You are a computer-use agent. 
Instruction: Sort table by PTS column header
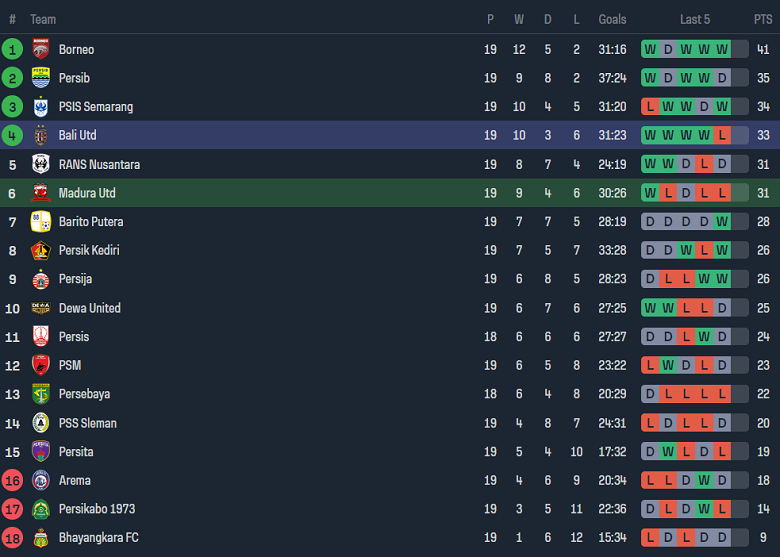coord(763,19)
